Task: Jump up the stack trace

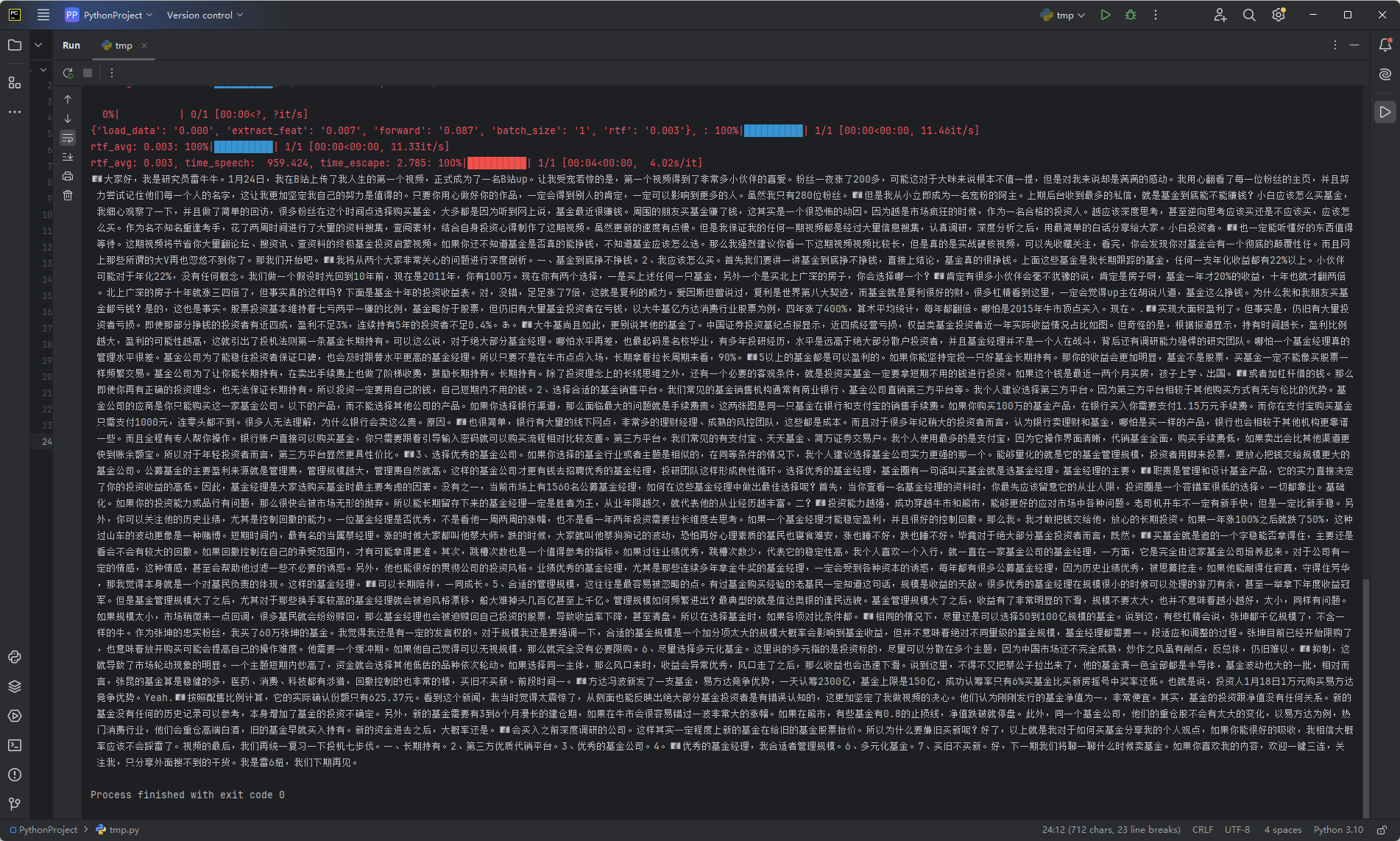Action: tap(68, 99)
